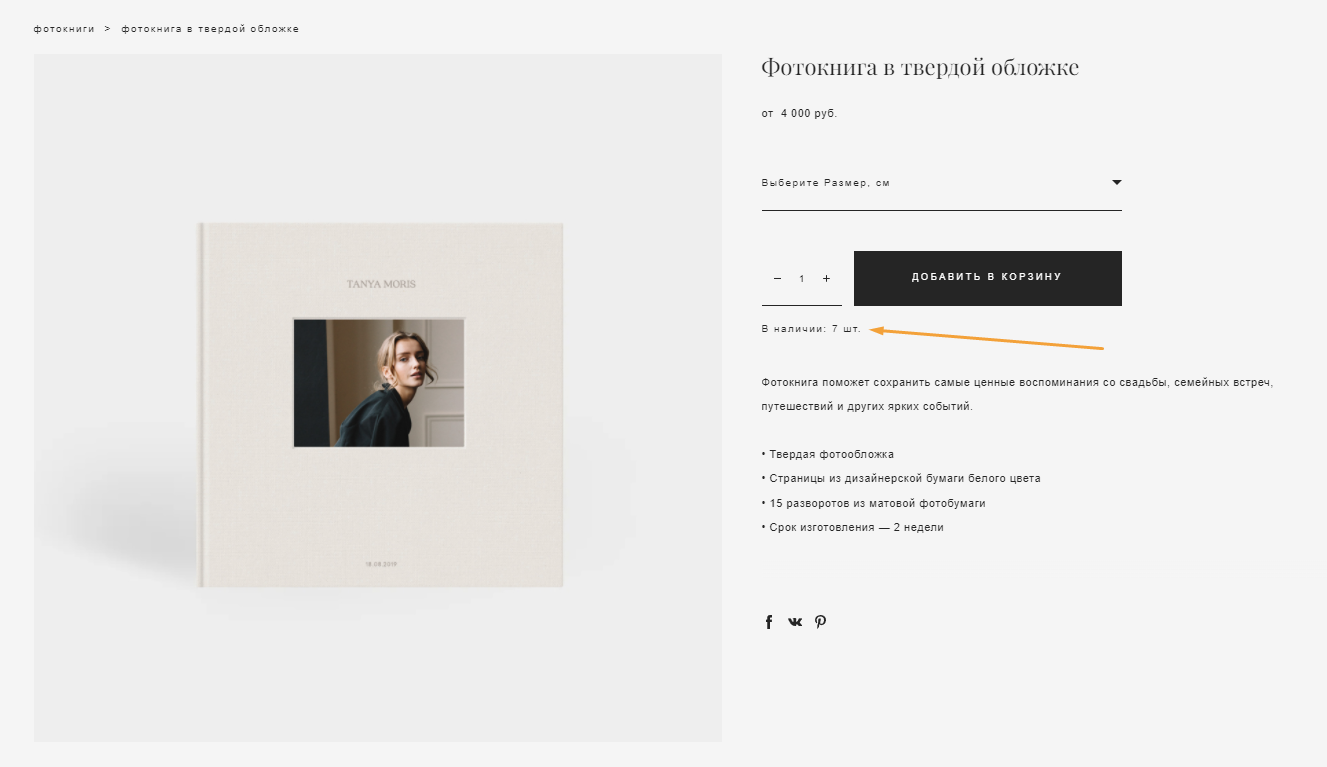Click the 'TANYA MORIS' title on the cover
The image size is (1327, 767).
pos(381,284)
